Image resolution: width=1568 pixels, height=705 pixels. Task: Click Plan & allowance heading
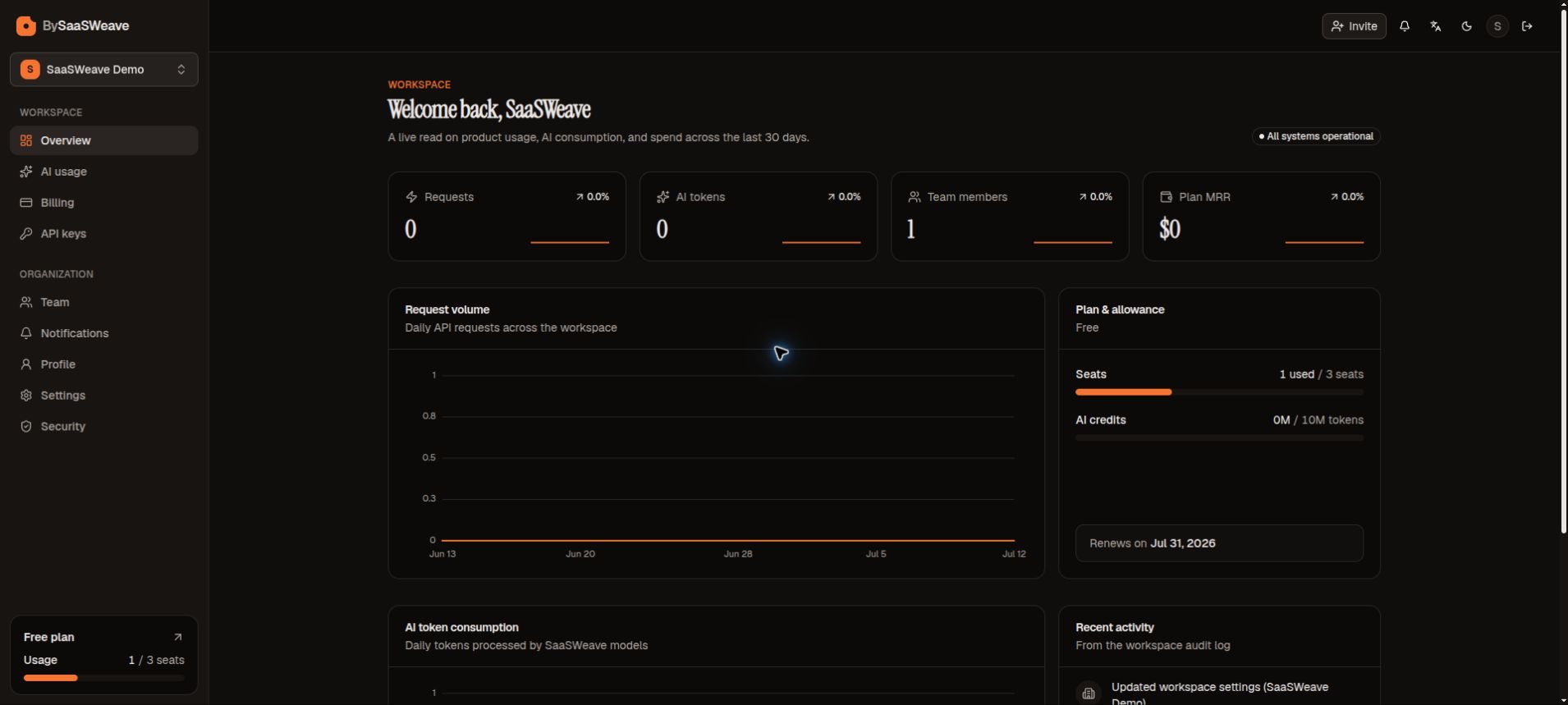1120,309
